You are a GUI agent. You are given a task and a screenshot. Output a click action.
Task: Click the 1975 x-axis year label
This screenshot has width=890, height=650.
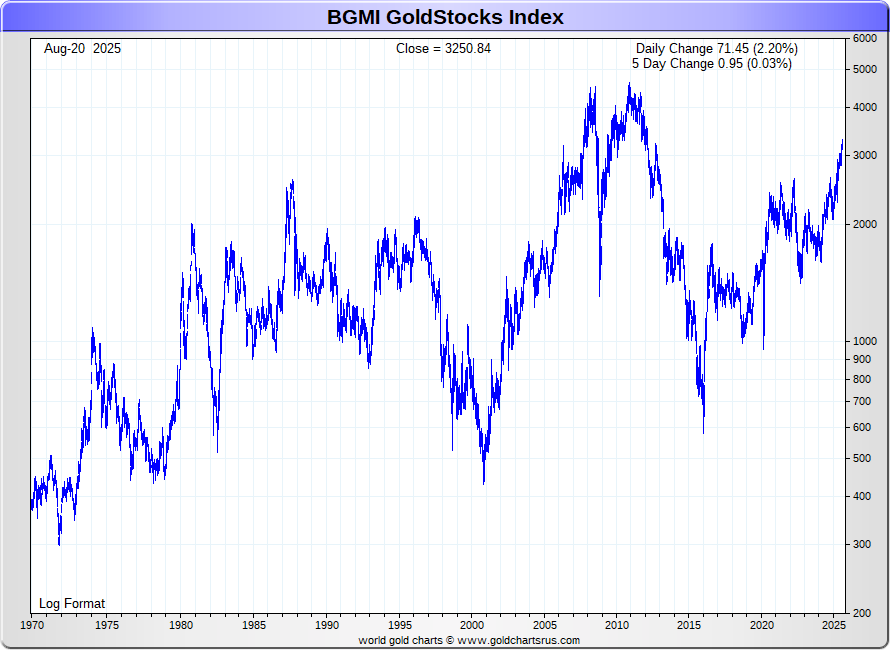pos(107,626)
